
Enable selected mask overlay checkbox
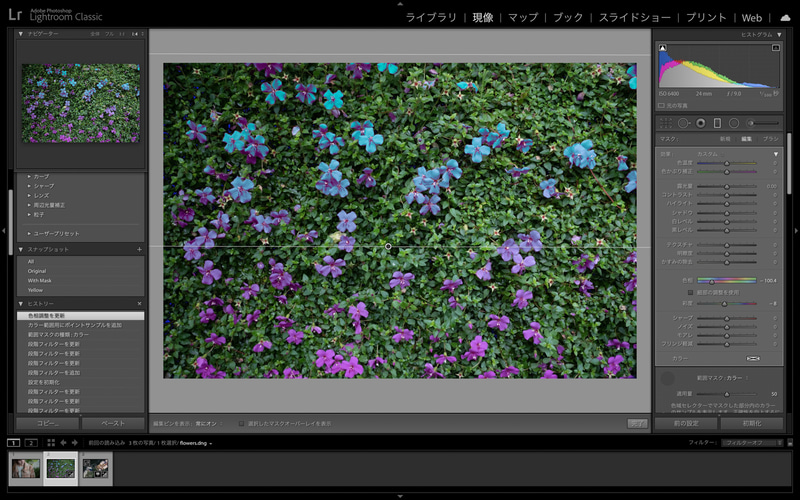pos(241,423)
